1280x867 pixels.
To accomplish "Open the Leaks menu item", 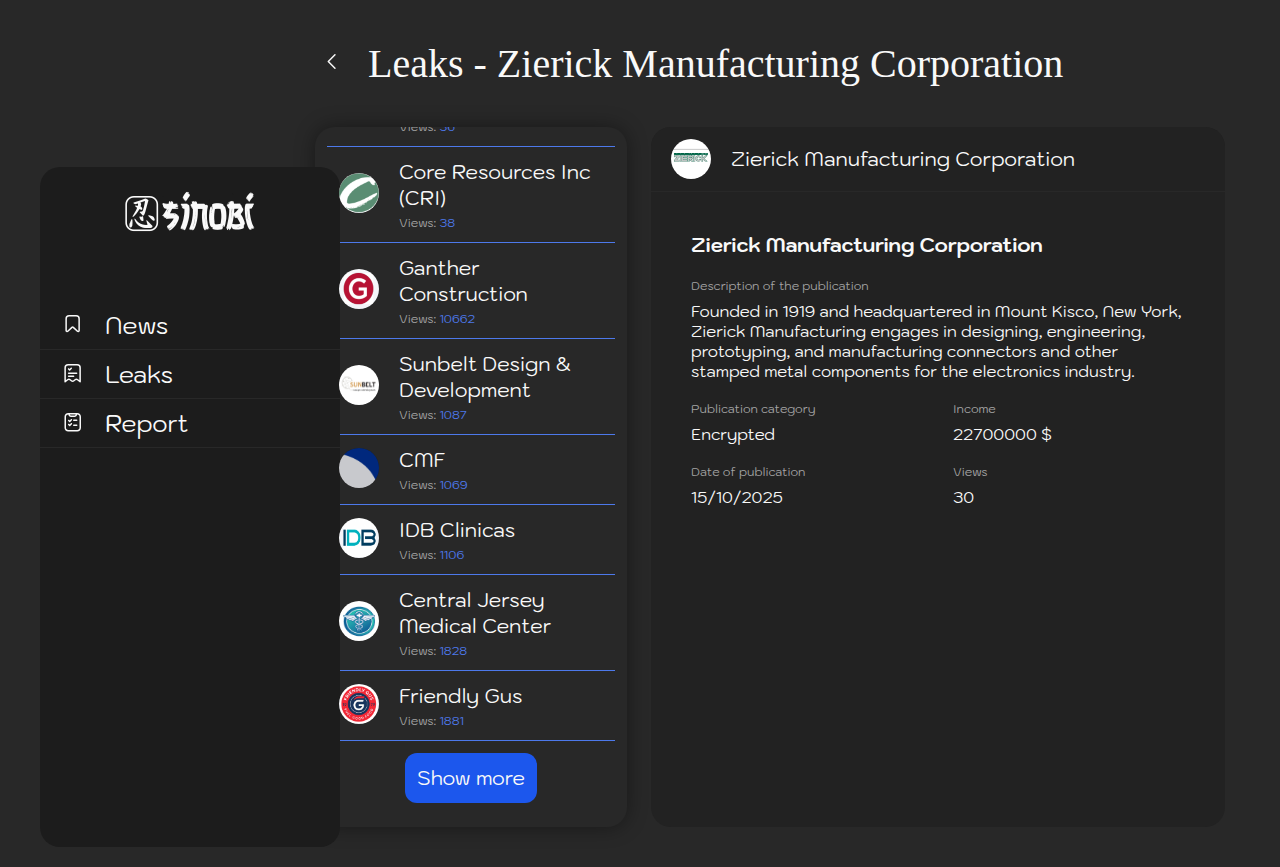I will point(139,375).
